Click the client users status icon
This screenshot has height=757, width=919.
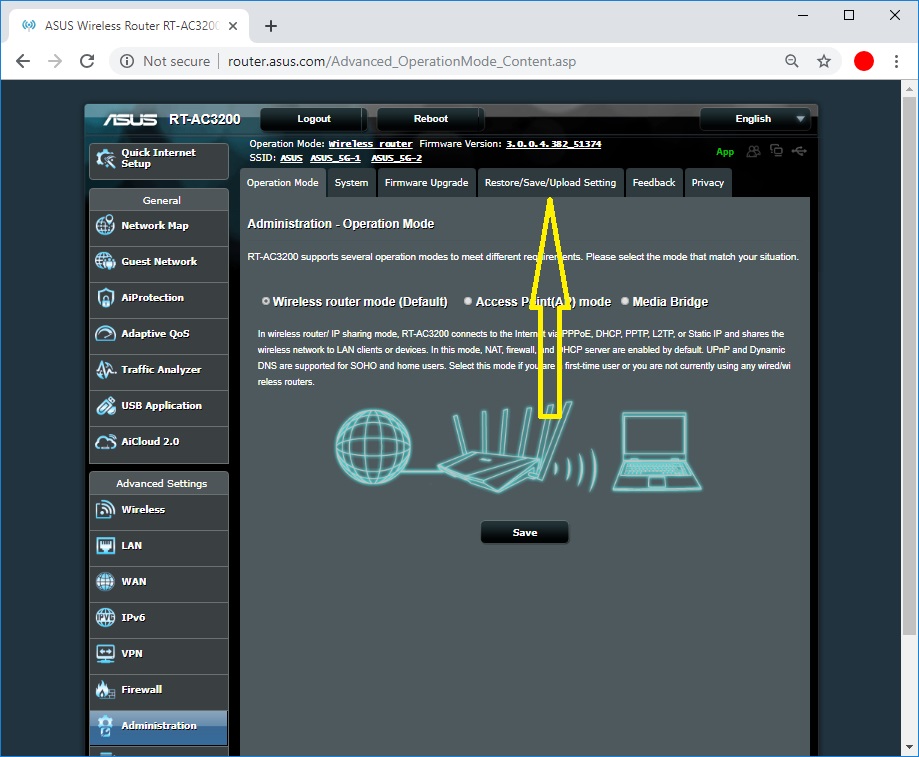point(754,151)
